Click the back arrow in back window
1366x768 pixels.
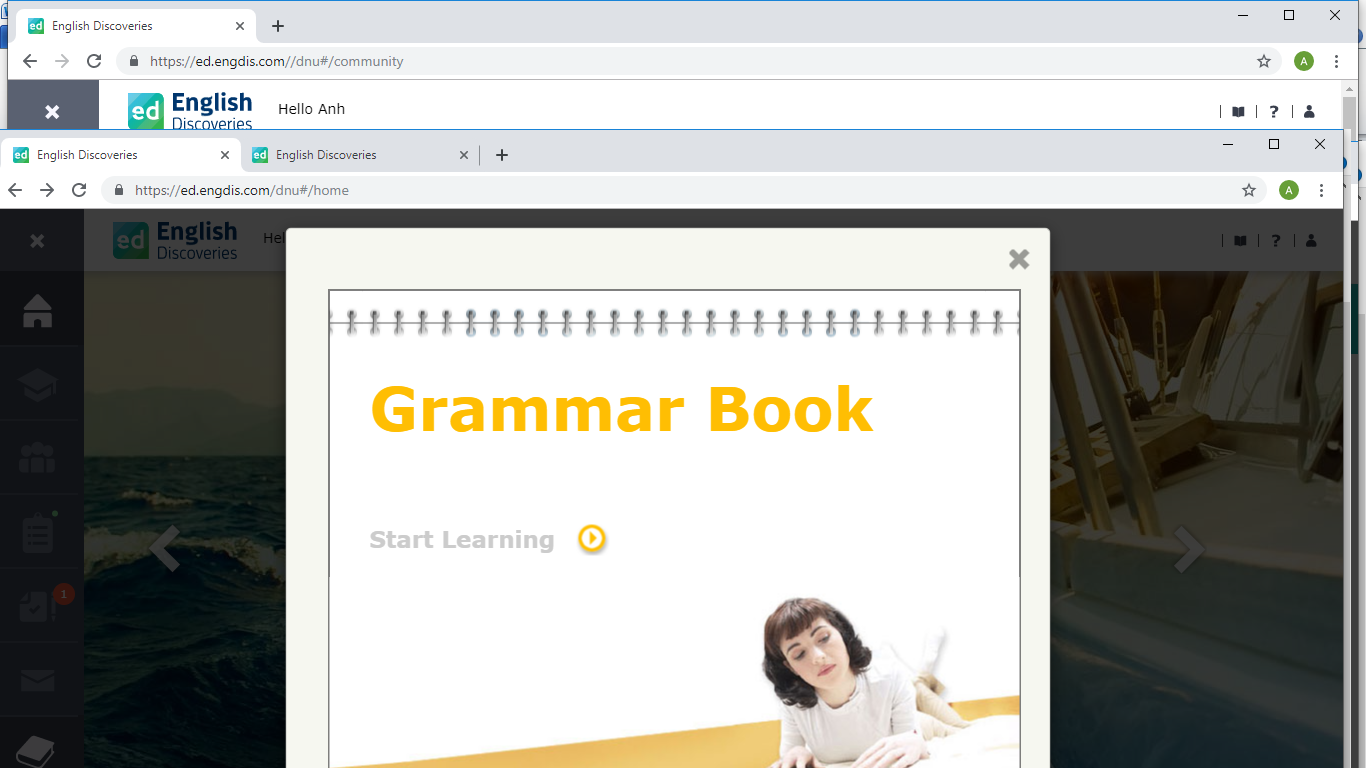coord(30,61)
